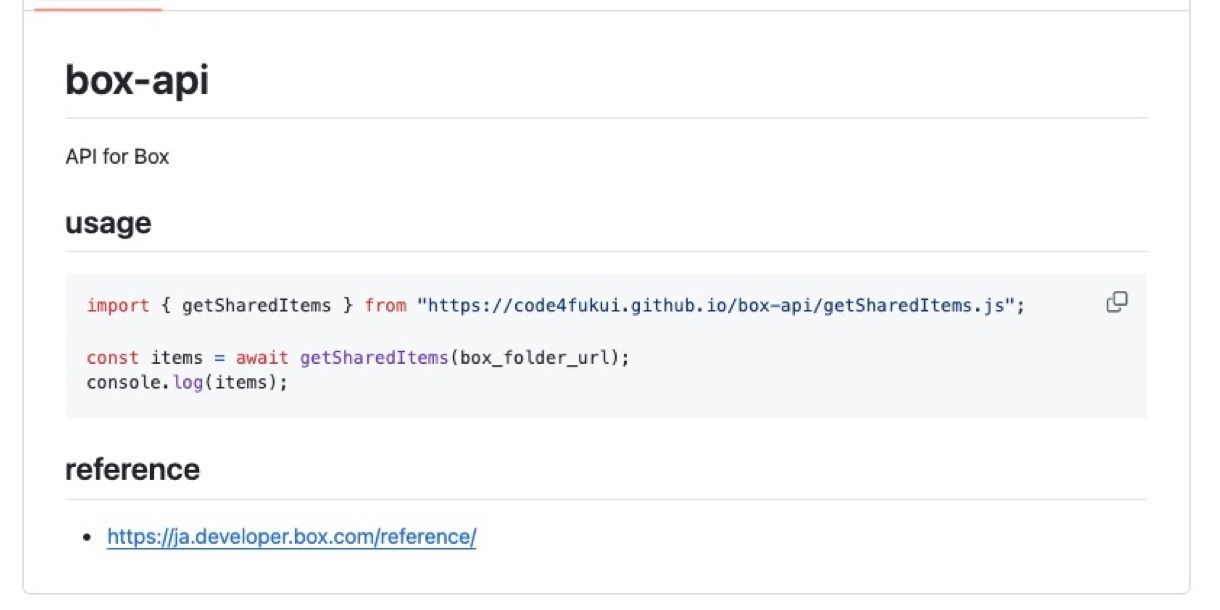The image size is (1220, 610).
Task: Click getSharedItems inside the import braces
Action: pyautogui.click(x=256, y=306)
